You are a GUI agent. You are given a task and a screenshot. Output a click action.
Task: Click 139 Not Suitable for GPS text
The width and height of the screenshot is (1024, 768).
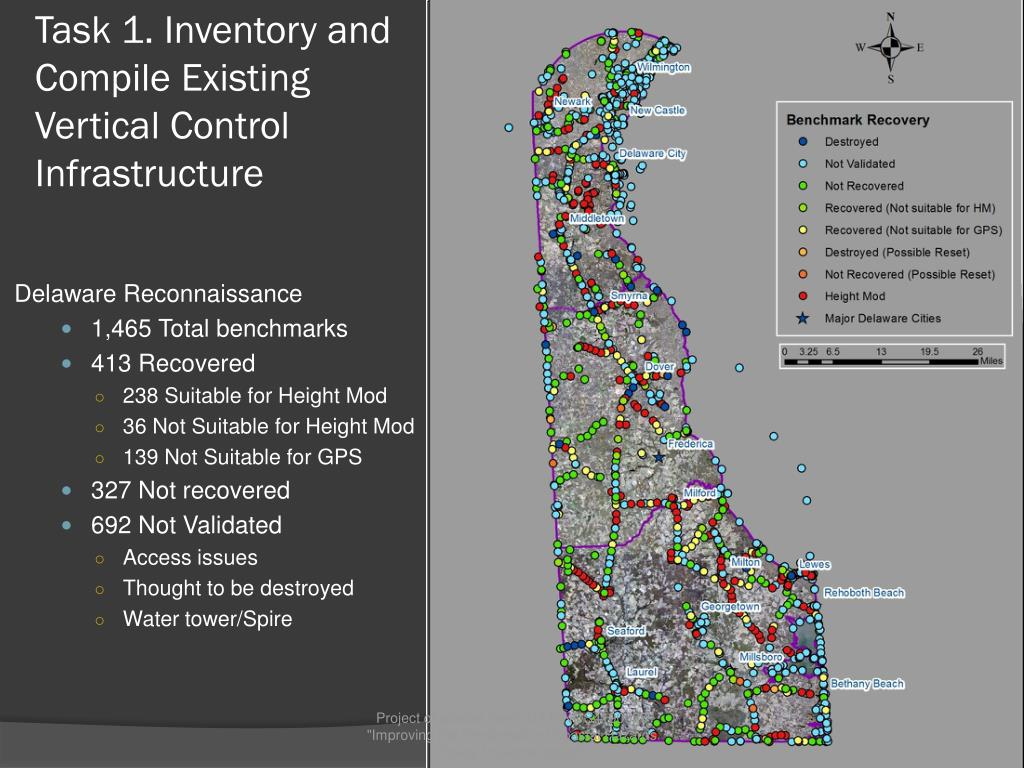tap(242, 456)
